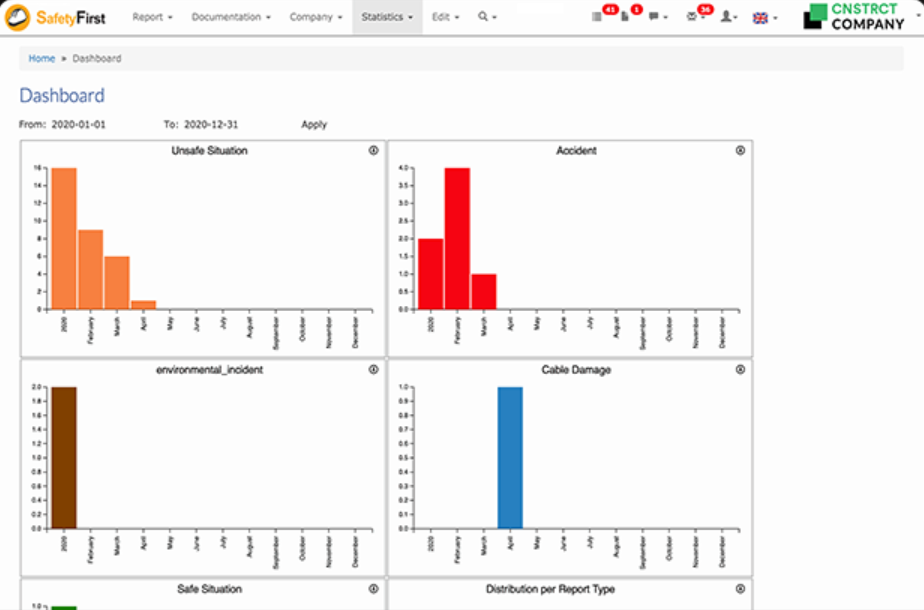This screenshot has height=610, width=924.
Task: Open the user account icon
Action: click(726, 18)
